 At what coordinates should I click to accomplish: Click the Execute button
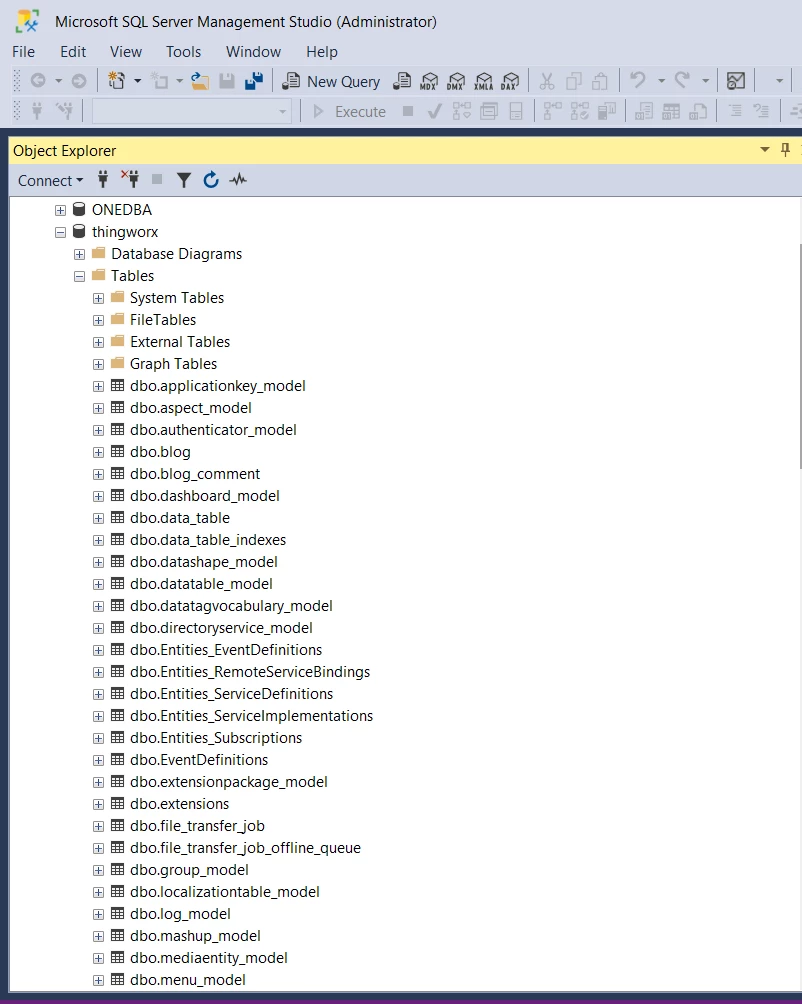[349, 112]
